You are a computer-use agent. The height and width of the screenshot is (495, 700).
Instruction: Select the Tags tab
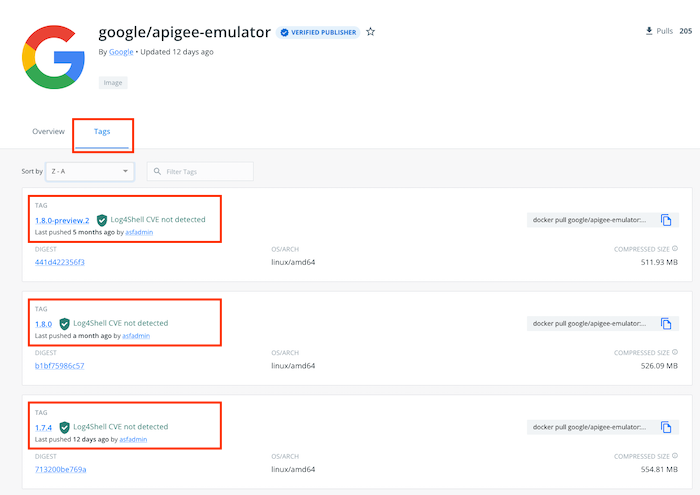point(102,131)
